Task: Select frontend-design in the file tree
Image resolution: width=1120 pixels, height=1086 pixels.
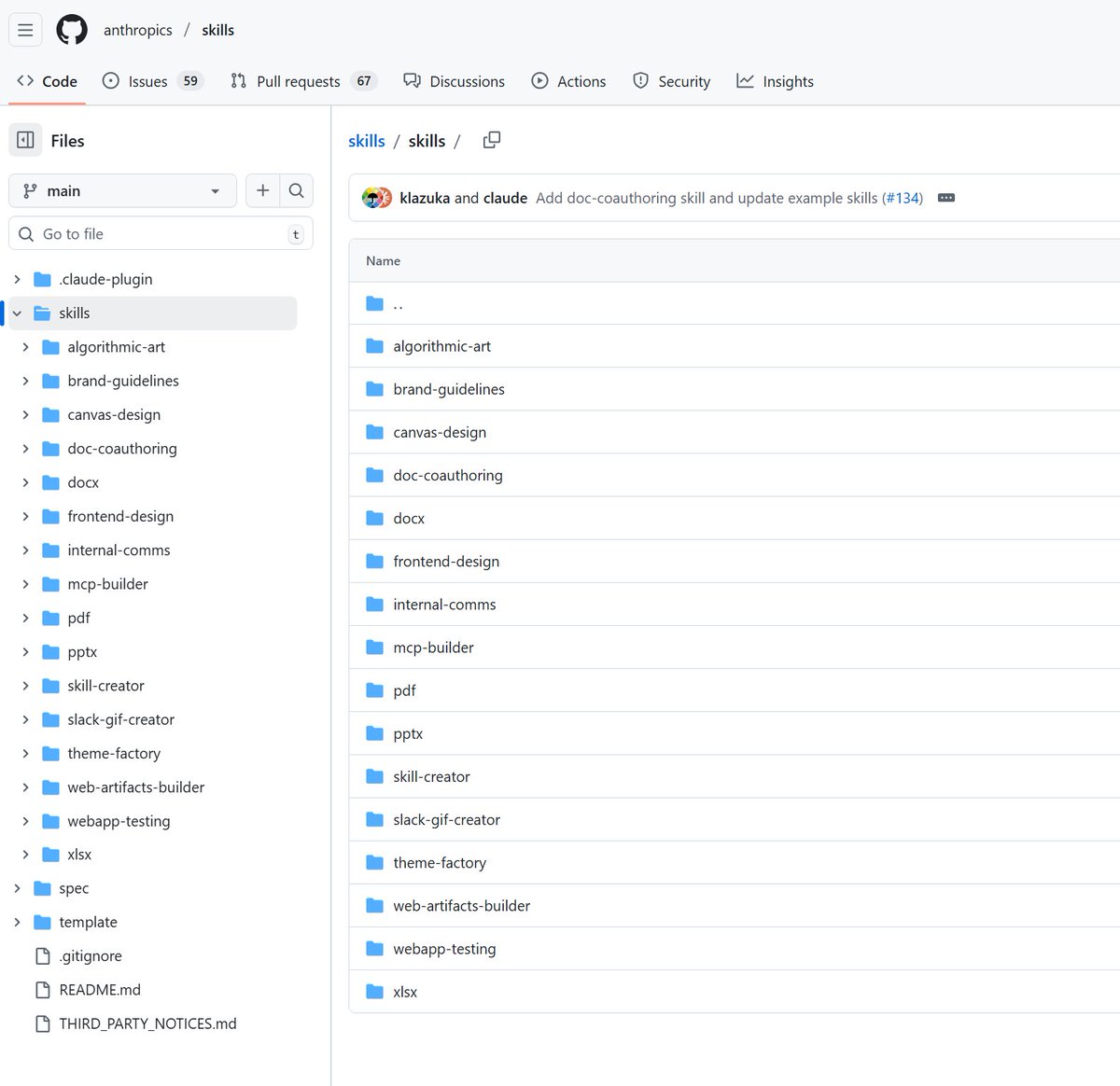Action: [x=120, y=516]
